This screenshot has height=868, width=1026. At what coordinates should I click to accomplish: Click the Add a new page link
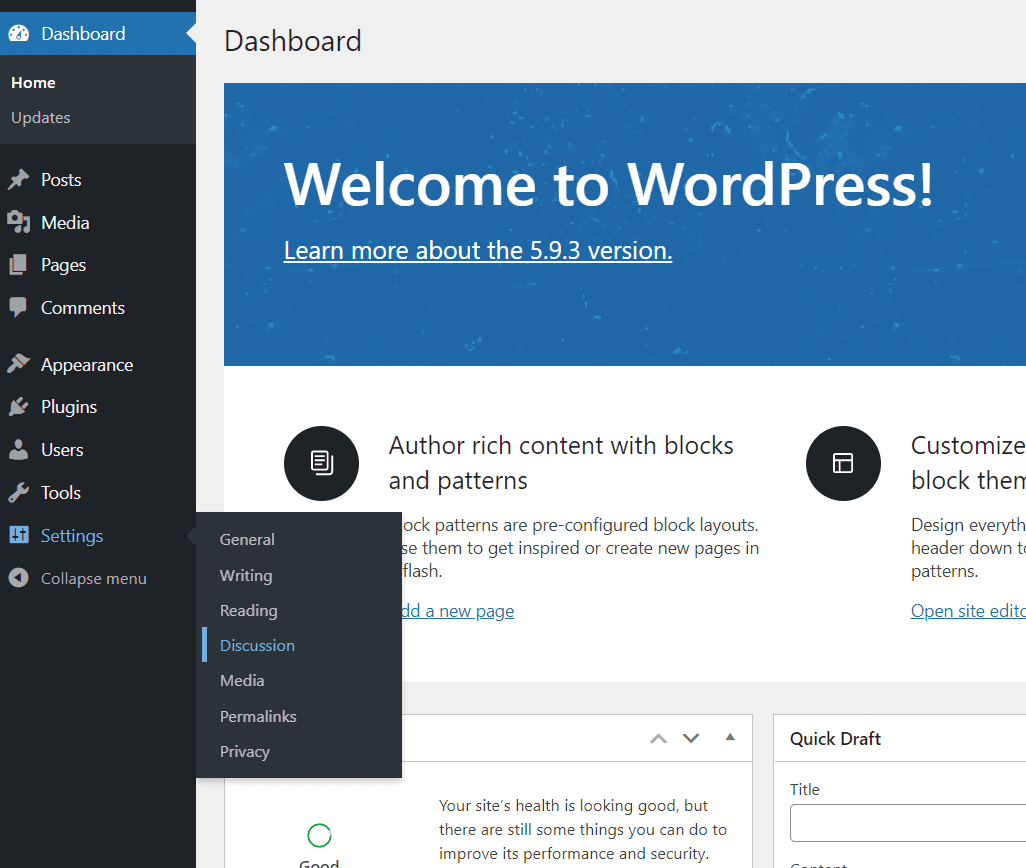(x=462, y=610)
